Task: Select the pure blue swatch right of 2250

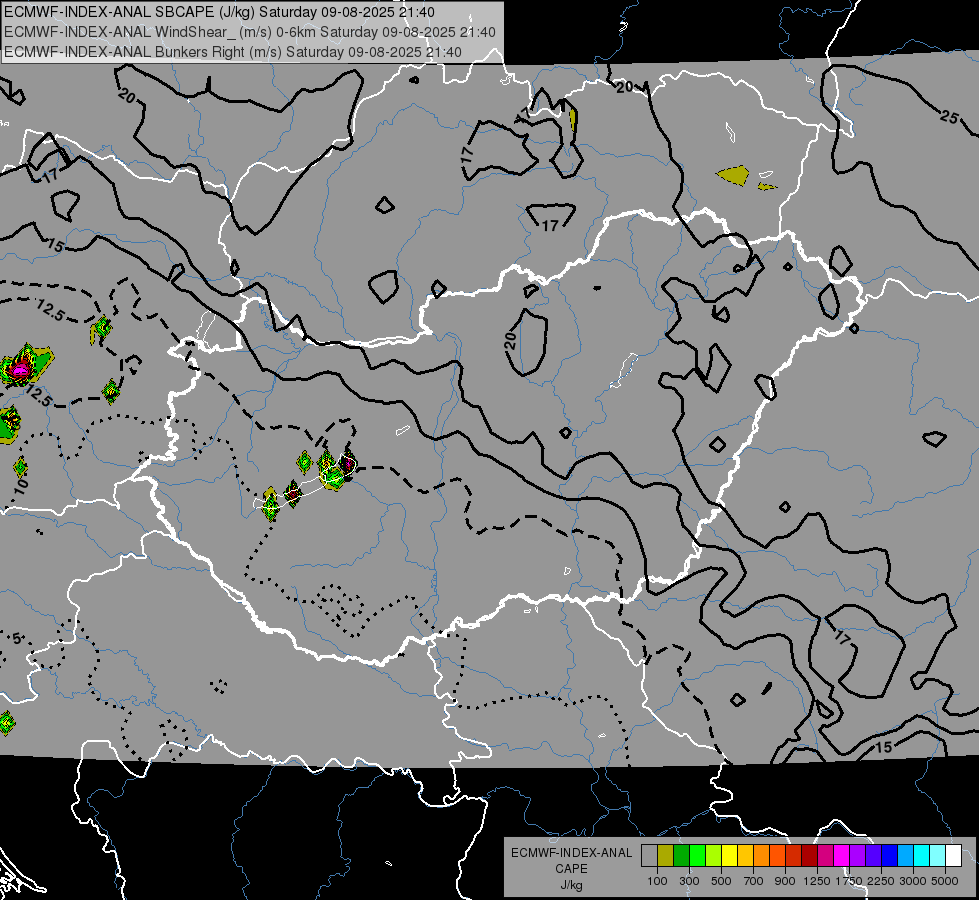Action: tap(889, 856)
